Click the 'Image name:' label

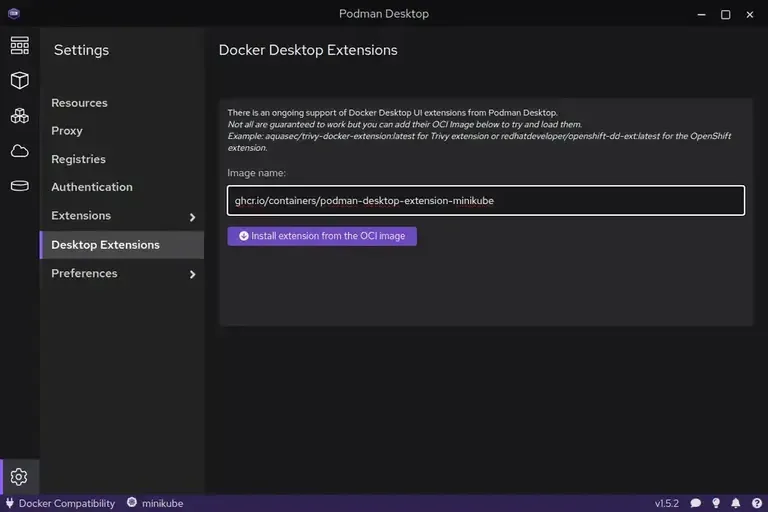[x=256, y=173]
